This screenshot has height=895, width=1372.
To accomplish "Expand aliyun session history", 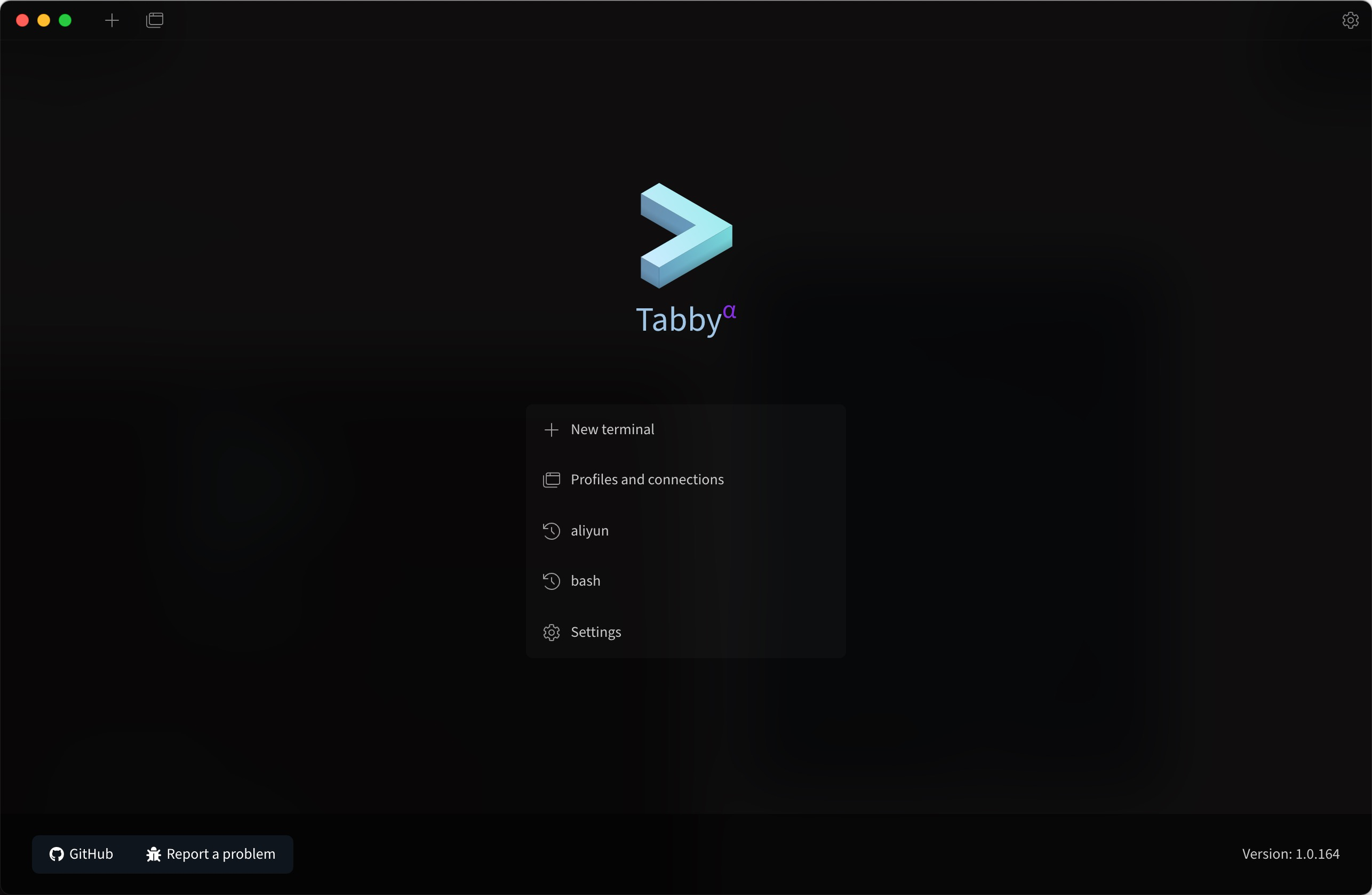I will (551, 530).
